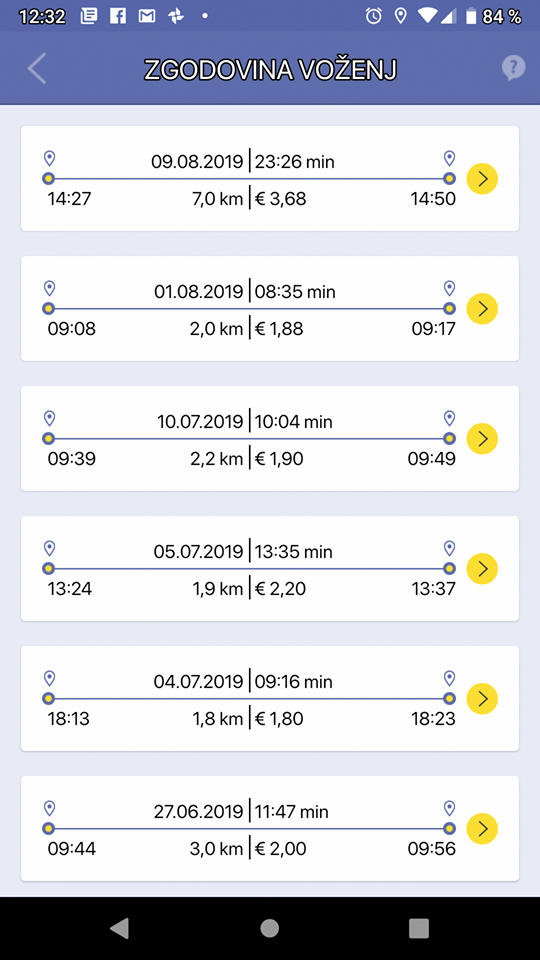Show details of the 05.07.2019 ride
540x960 pixels.
click(482, 569)
